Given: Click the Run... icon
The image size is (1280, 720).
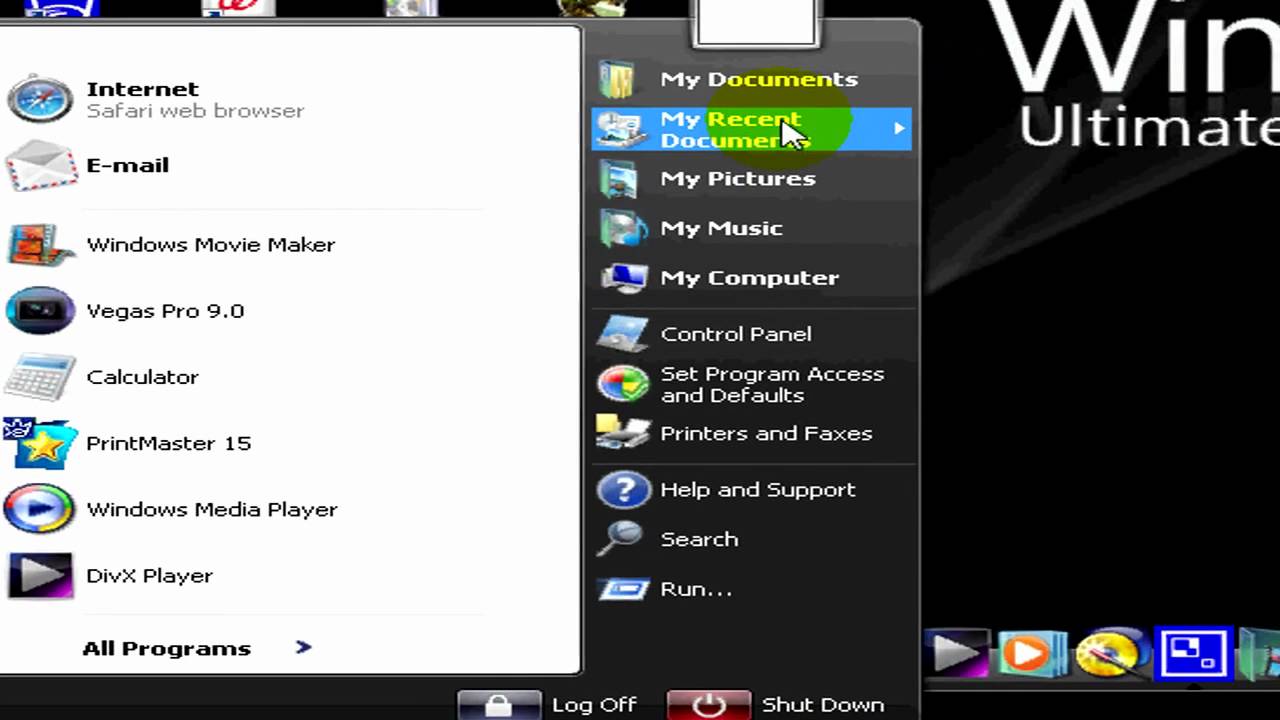Looking at the screenshot, I should pyautogui.click(x=624, y=589).
